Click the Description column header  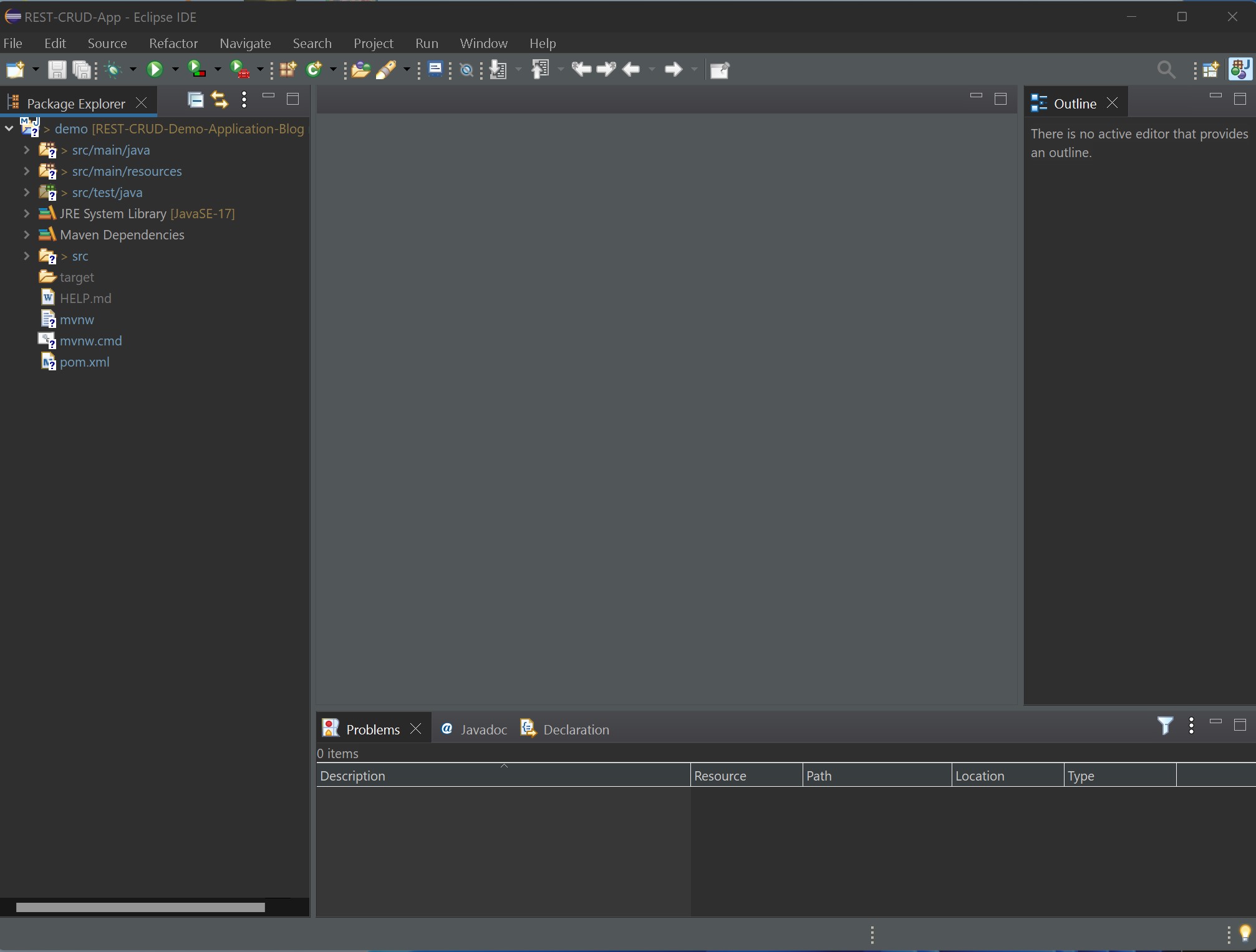point(352,776)
